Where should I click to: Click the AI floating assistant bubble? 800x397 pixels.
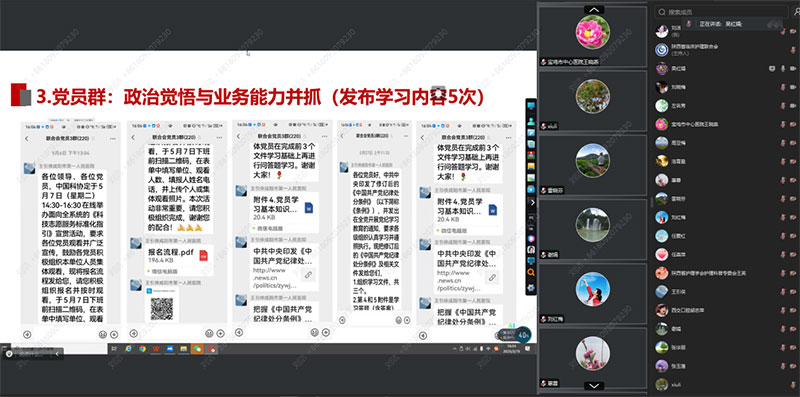[x=516, y=334]
